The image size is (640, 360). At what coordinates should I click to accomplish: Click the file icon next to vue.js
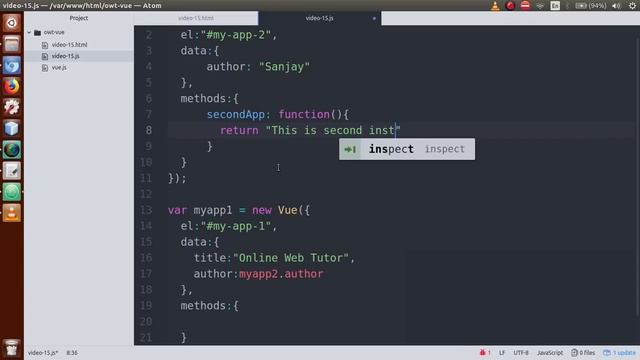[x=45, y=68]
